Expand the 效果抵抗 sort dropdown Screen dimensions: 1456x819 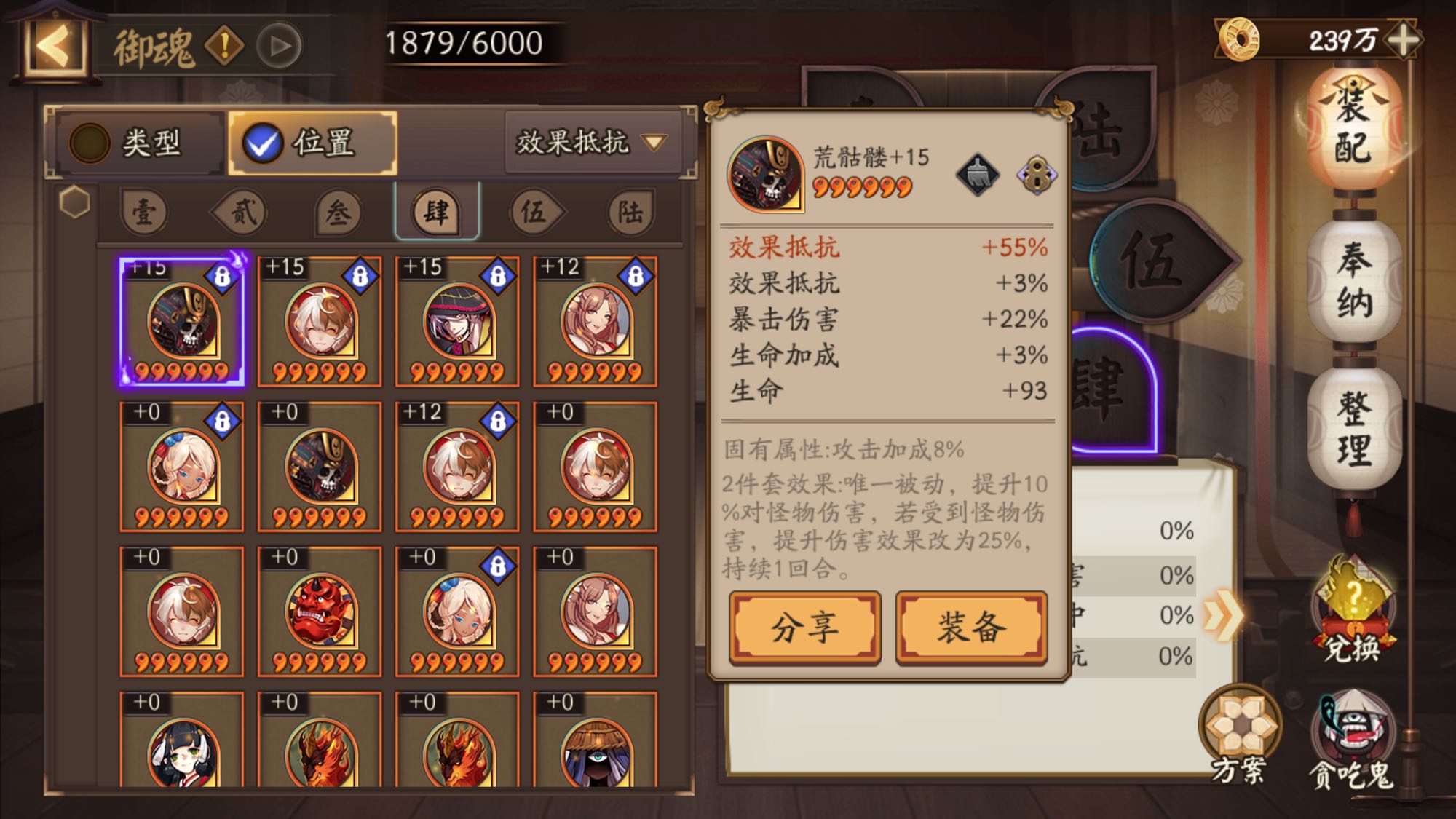(x=593, y=143)
